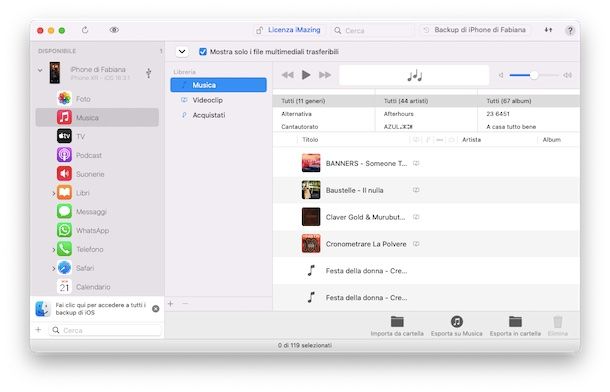Select the Afterhours artist
This screenshot has height=392, width=610.
coord(426,114)
